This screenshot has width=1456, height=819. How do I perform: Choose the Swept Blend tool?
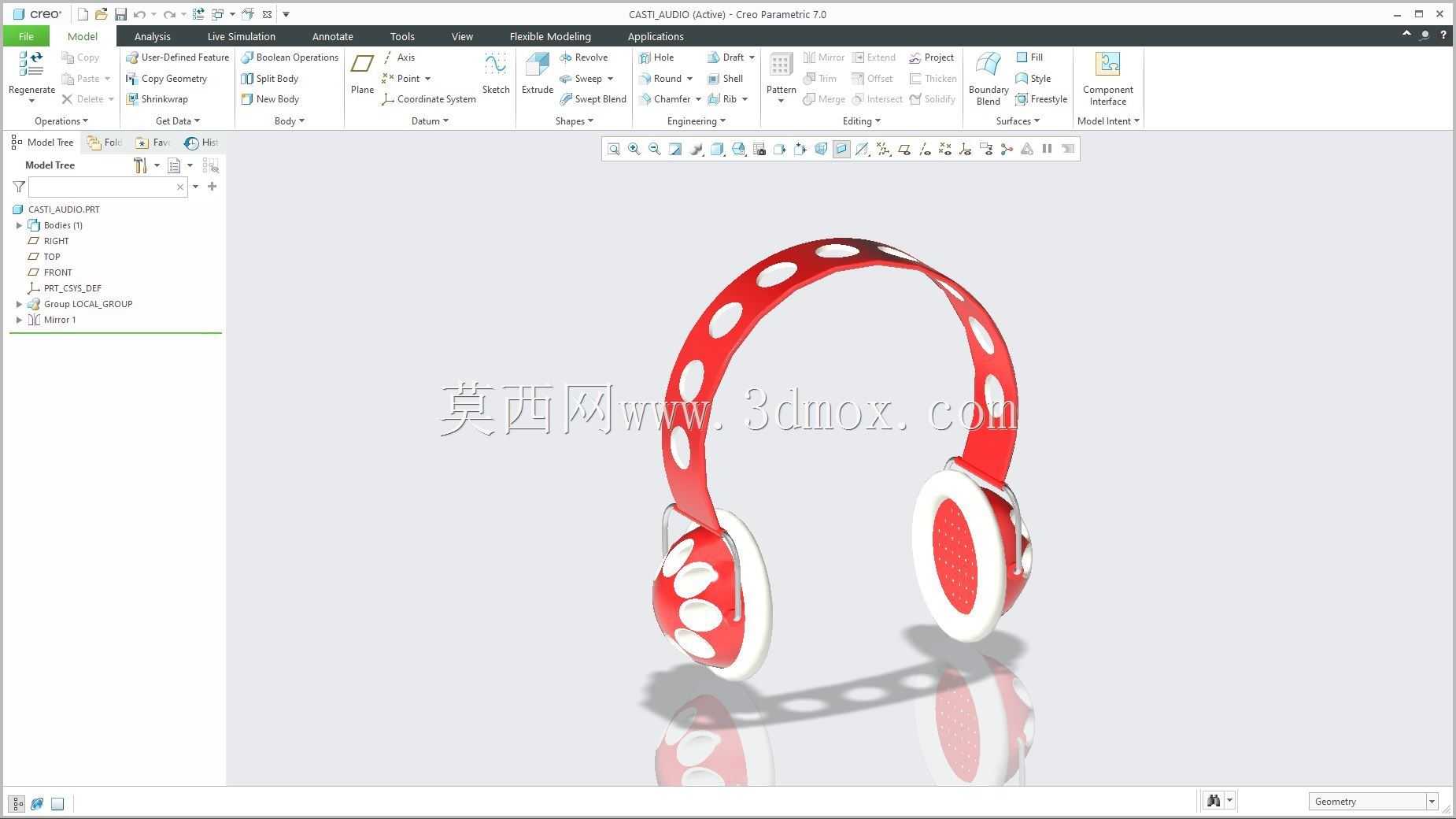(x=593, y=99)
